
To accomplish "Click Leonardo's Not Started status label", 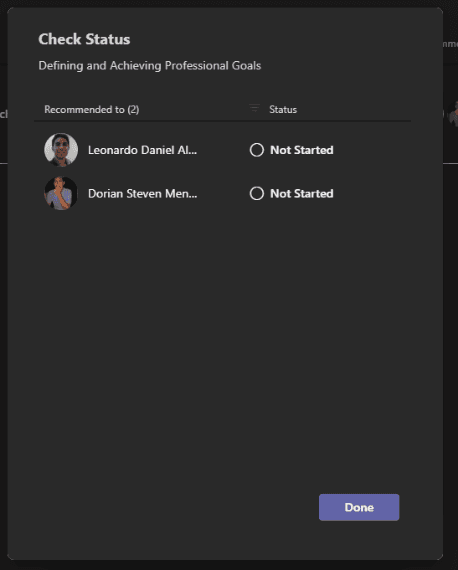I will tap(302, 150).
